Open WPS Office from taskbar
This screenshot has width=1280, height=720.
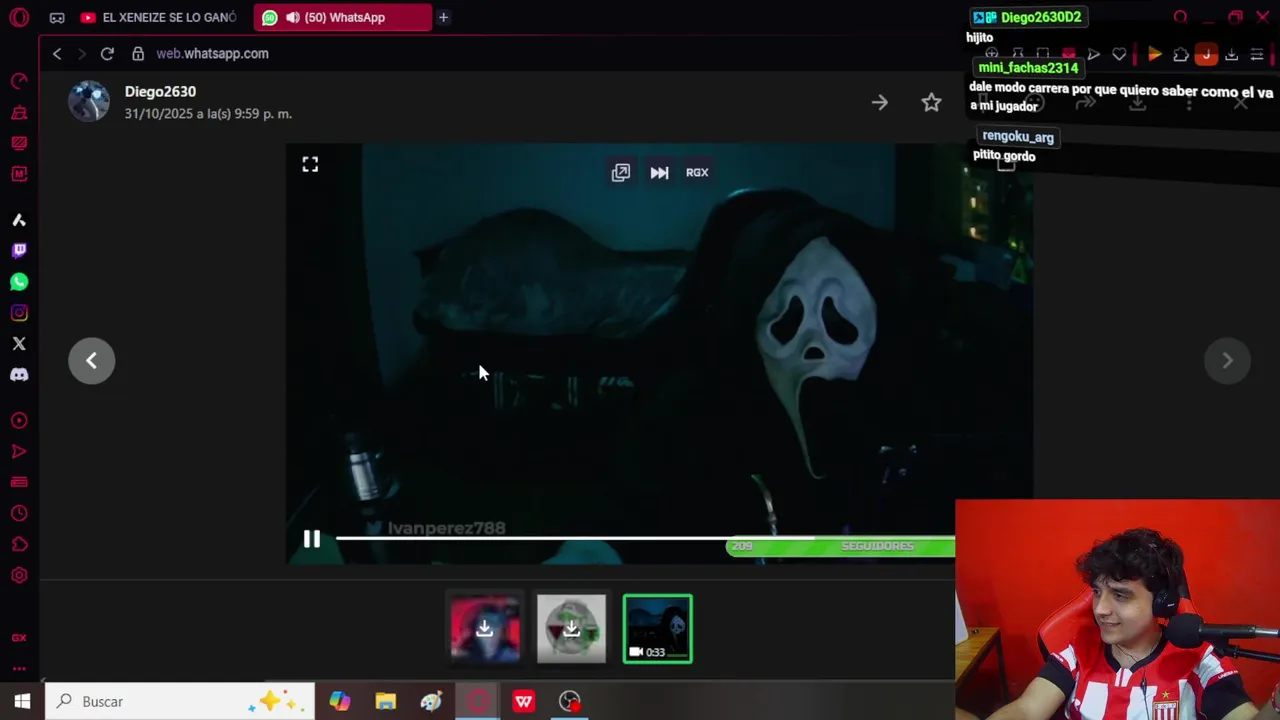pyautogui.click(x=523, y=701)
